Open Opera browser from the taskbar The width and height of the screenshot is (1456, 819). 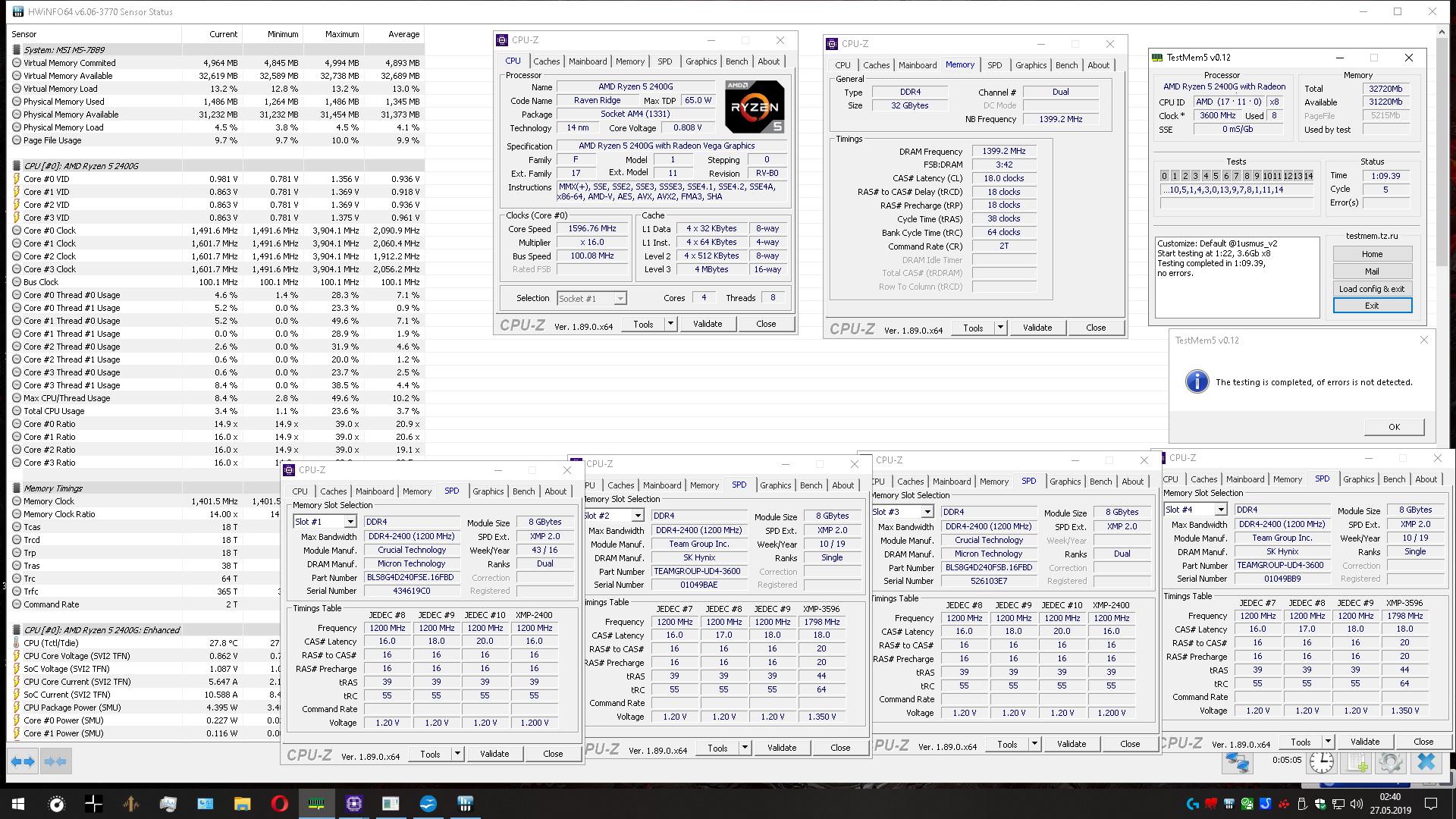[279, 804]
